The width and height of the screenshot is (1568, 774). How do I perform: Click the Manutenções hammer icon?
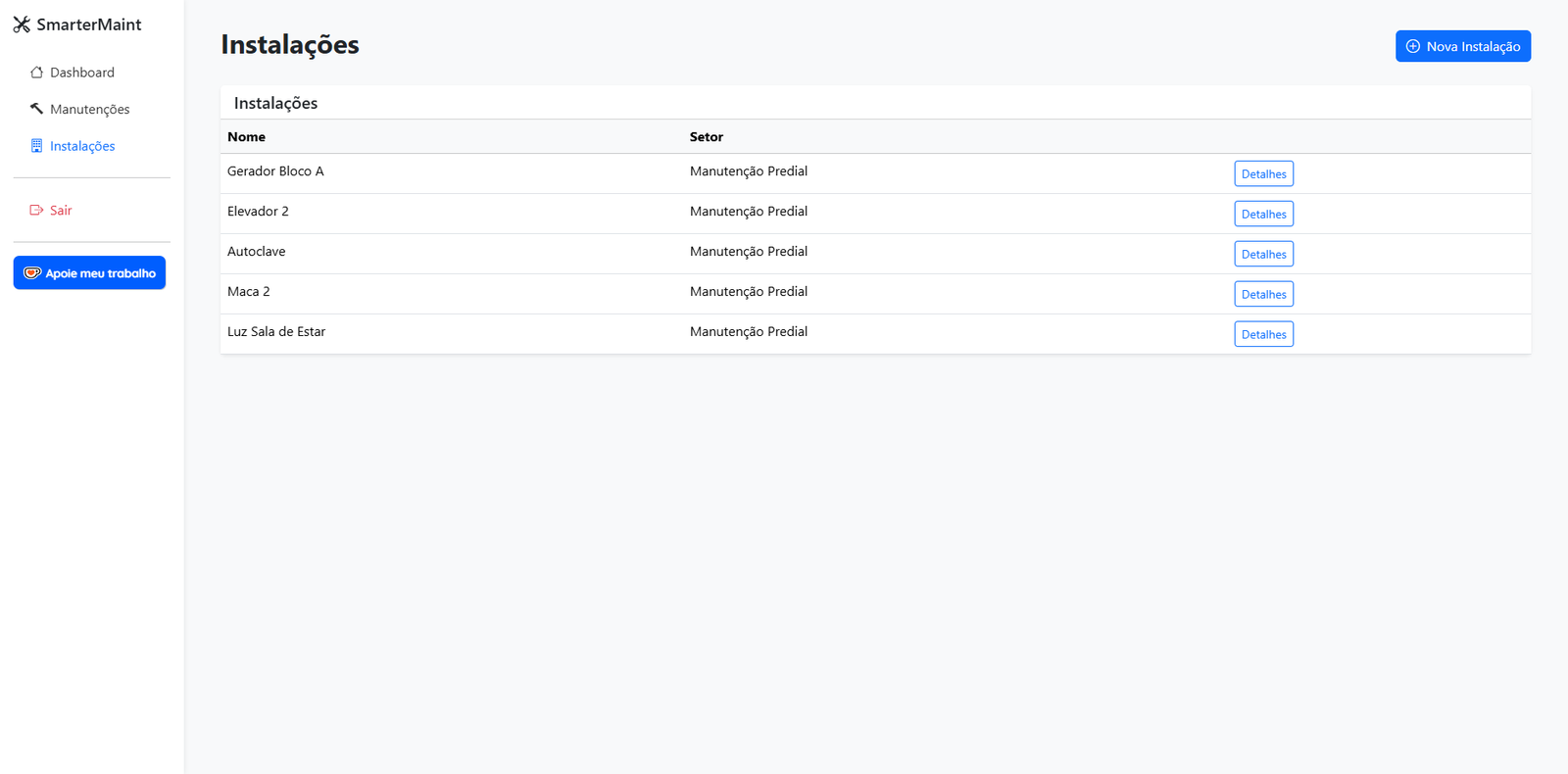pyautogui.click(x=36, y=109)
